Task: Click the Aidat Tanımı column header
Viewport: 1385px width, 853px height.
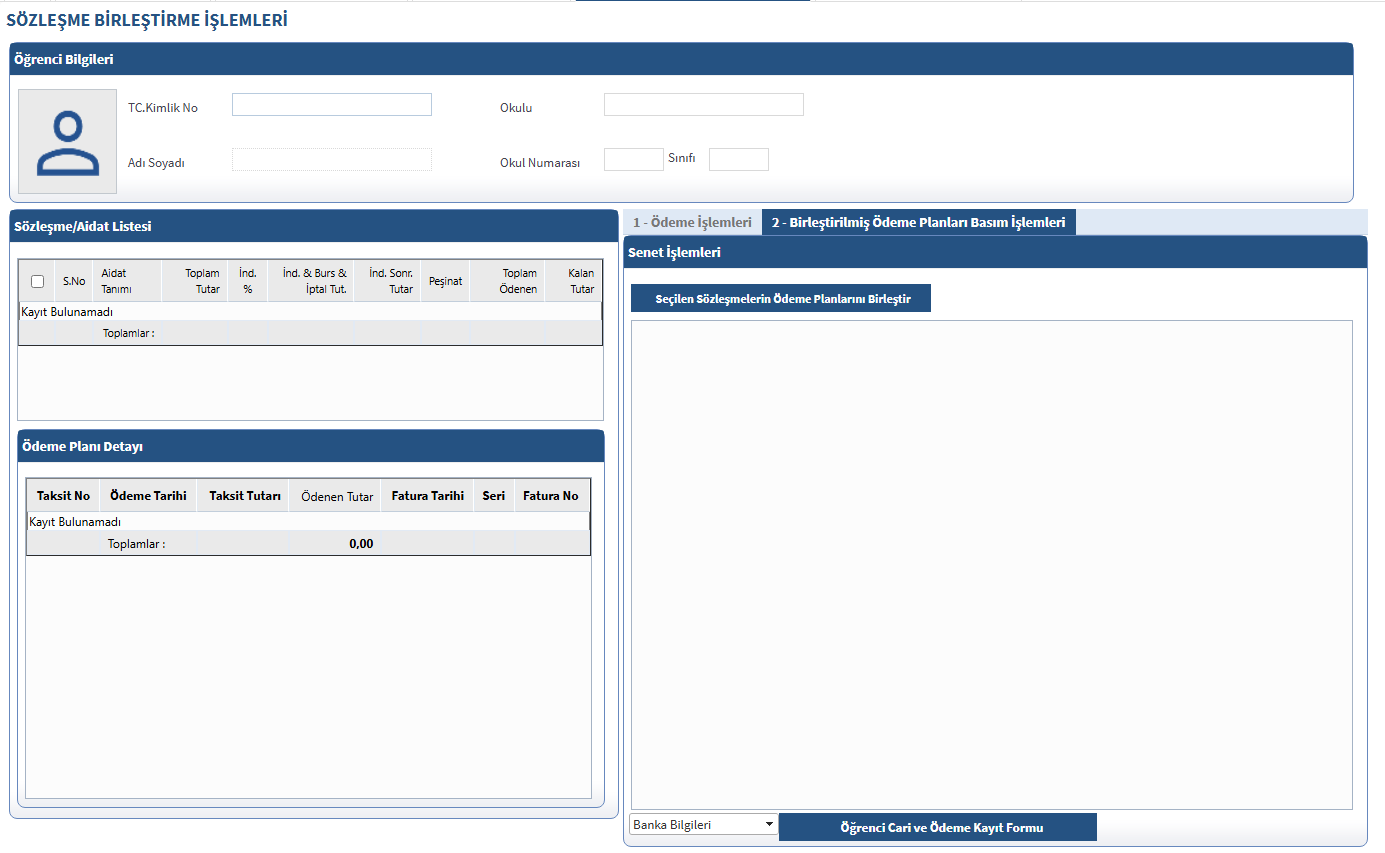Action: tap(117, 281)
